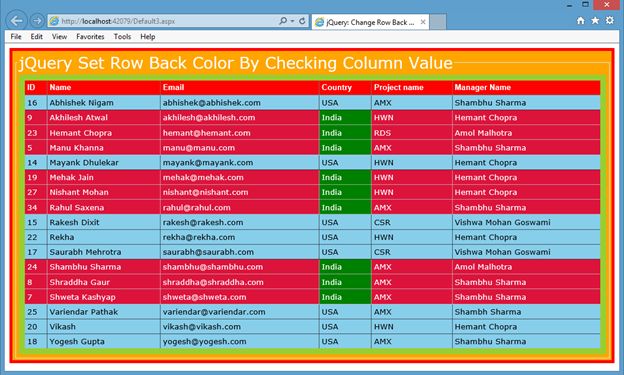Viewport: 624px width, 375px height.
Task: Click the page icon in address bar
Action: click(54, 21)
